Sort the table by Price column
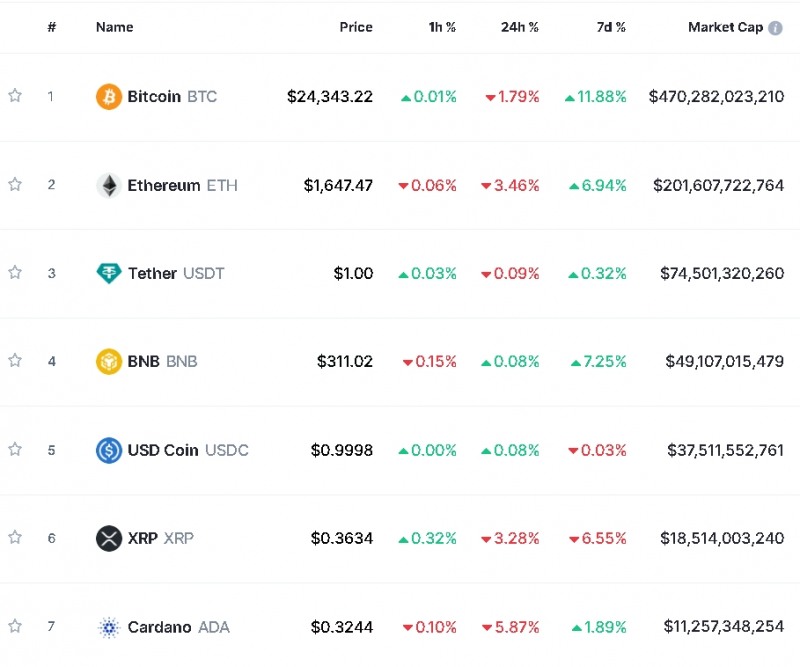The height and width of the screenshot is (667, 800). click(x=356, y=27)
